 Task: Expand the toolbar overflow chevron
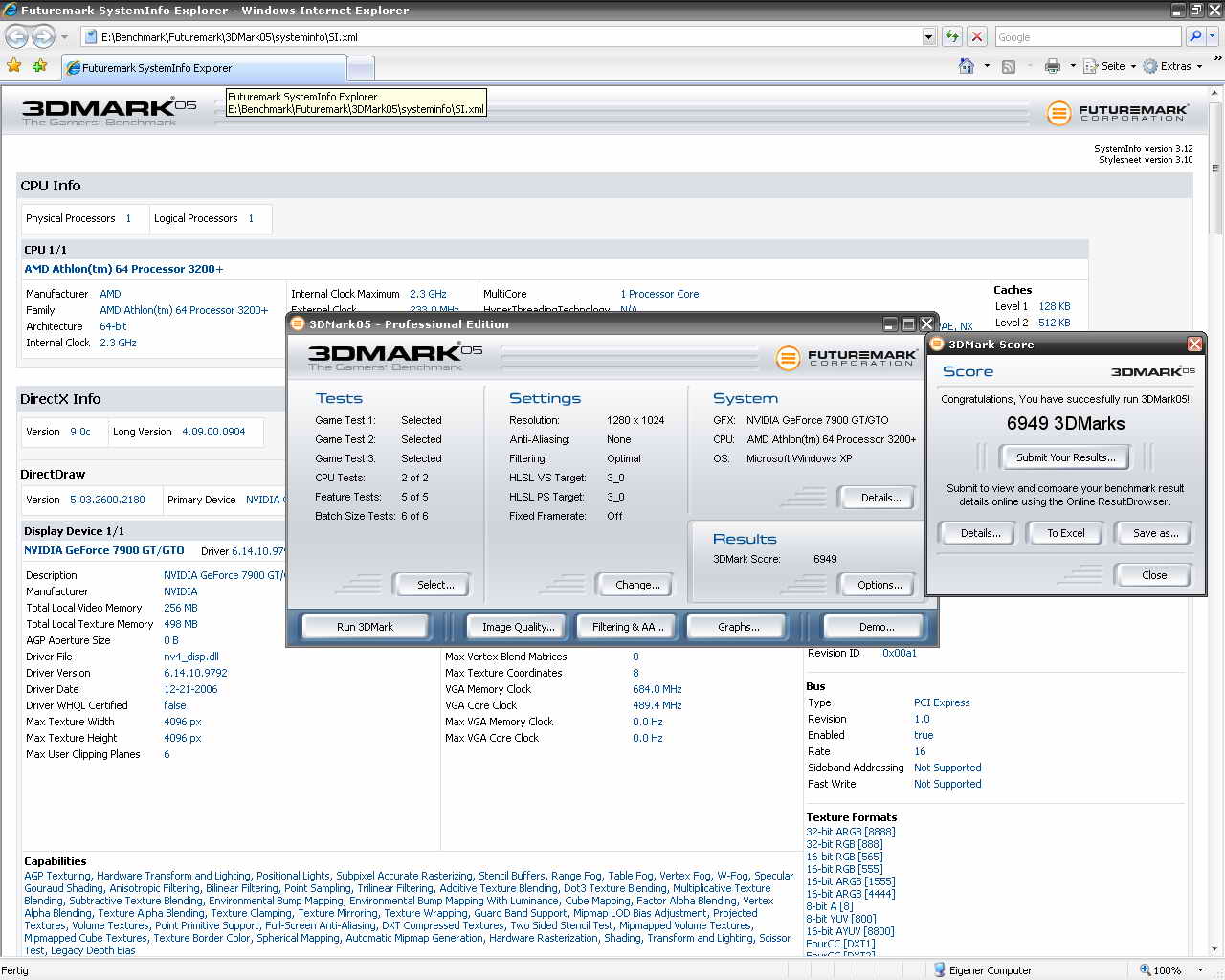1217,58
